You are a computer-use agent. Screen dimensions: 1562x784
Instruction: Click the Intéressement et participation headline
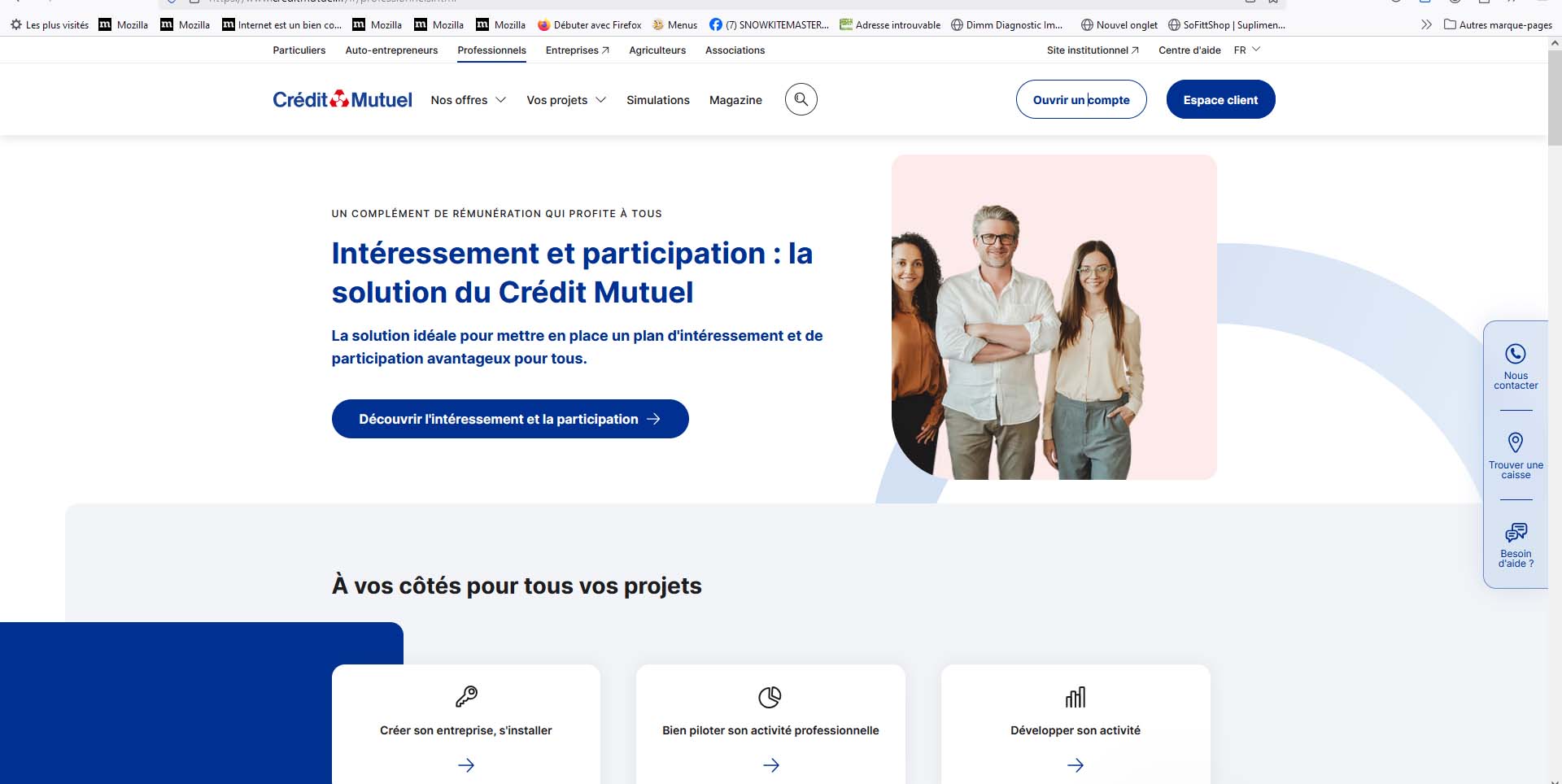tap(572, 272)
